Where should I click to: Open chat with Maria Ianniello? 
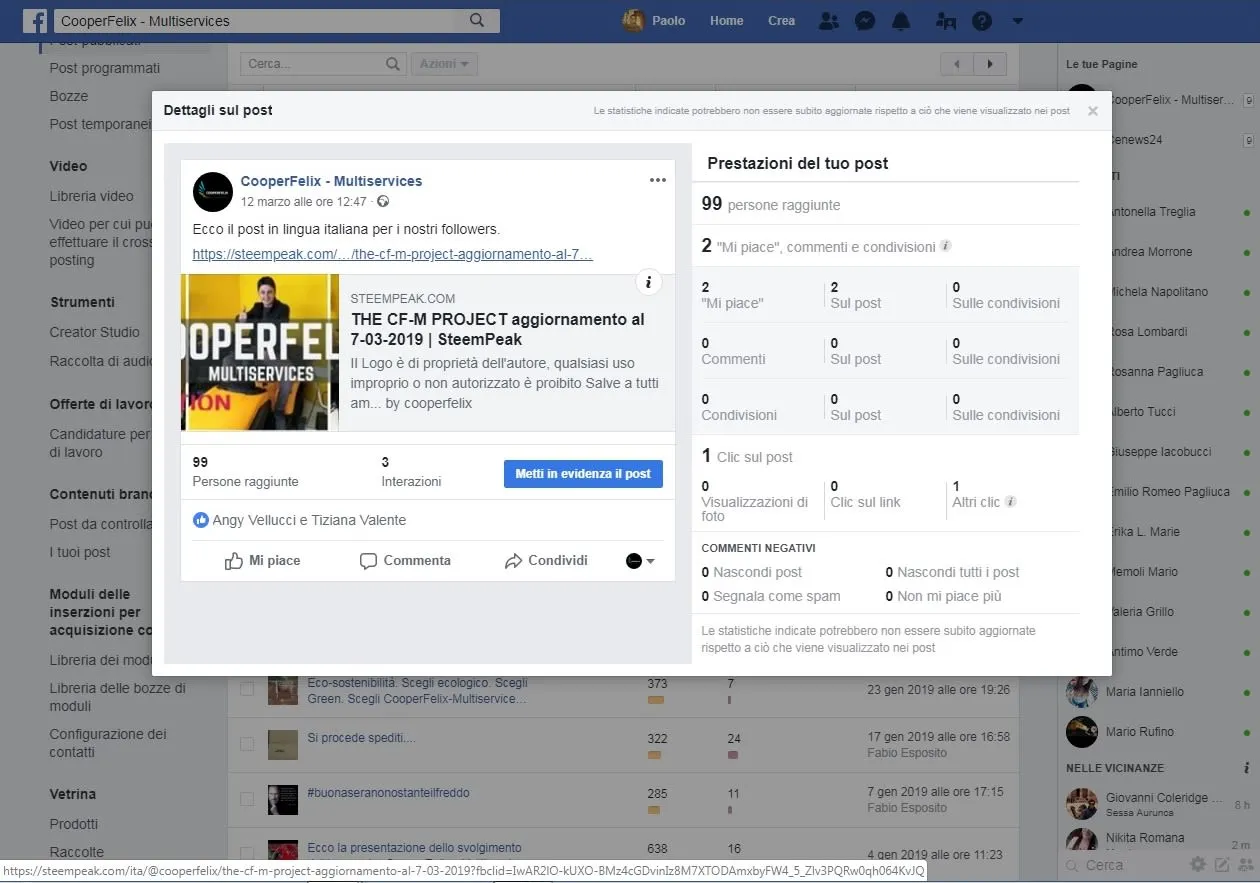(x=1144, y=692)
